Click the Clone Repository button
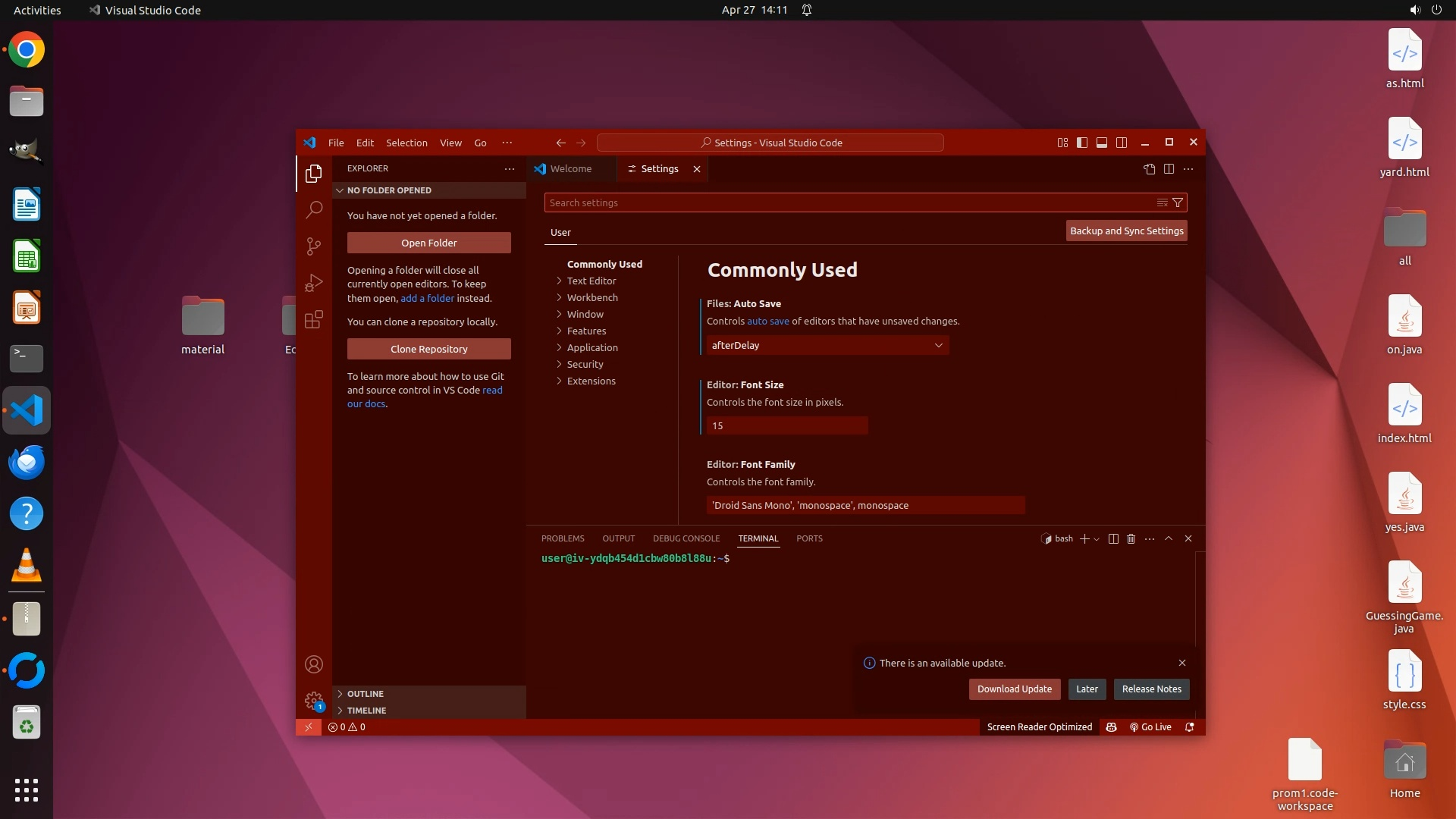1456x819 pixels. pyautogui.click(x=429, y=349)
